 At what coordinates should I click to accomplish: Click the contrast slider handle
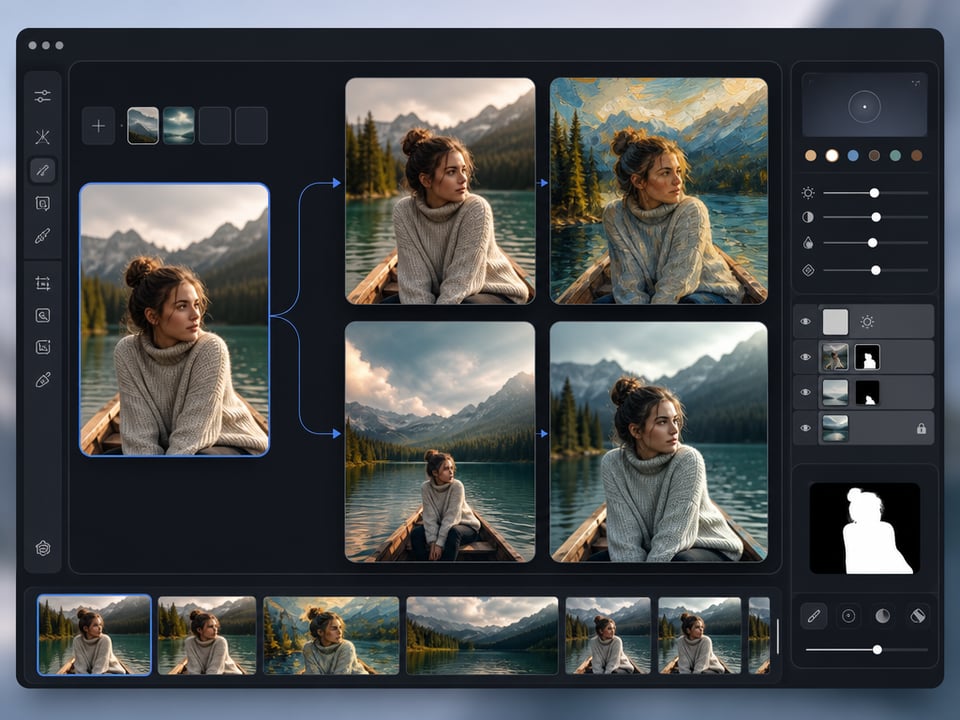tap(876, 217)
